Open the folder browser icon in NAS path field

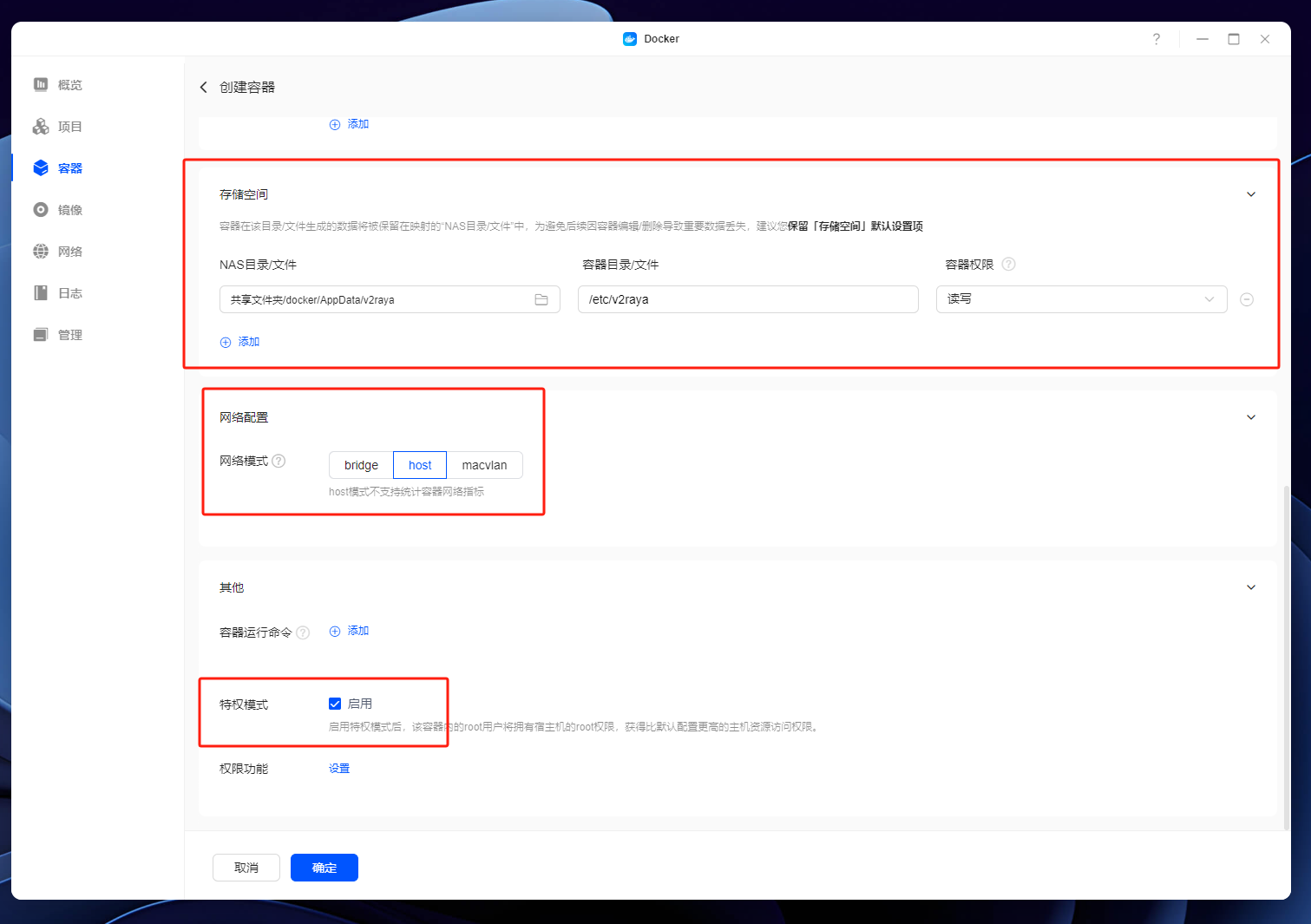click(541, 299)
